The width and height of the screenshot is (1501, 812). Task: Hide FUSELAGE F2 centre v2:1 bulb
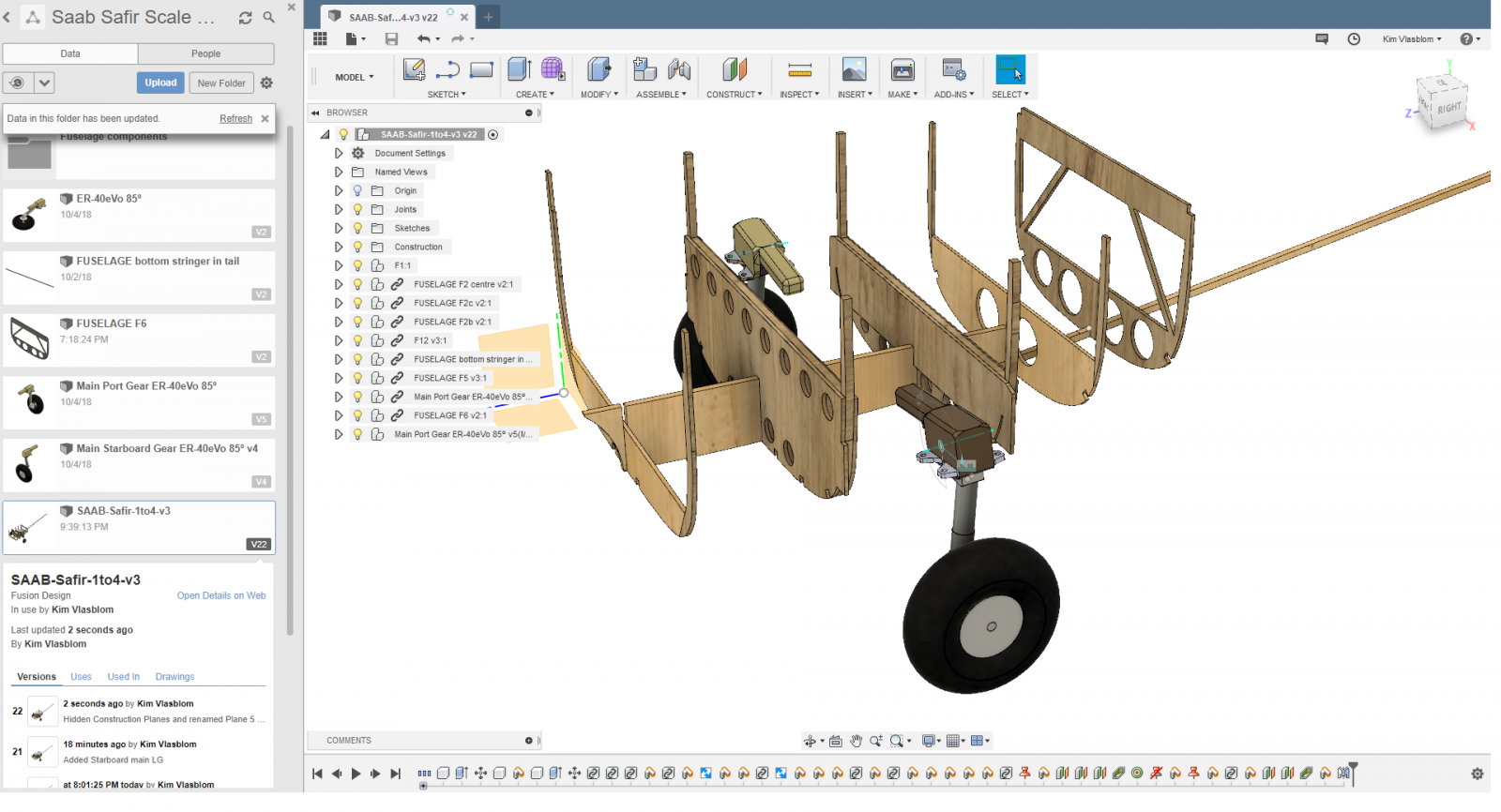[357, 284]
